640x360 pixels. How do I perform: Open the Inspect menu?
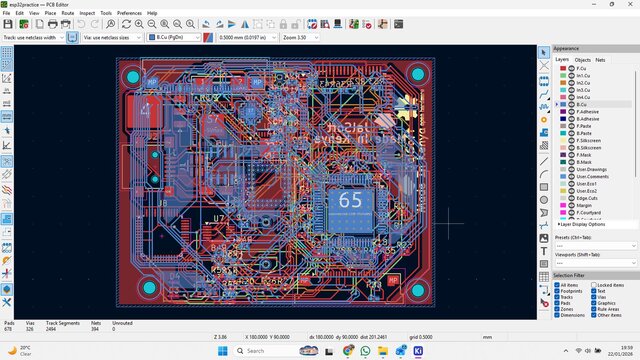(87, 13)
